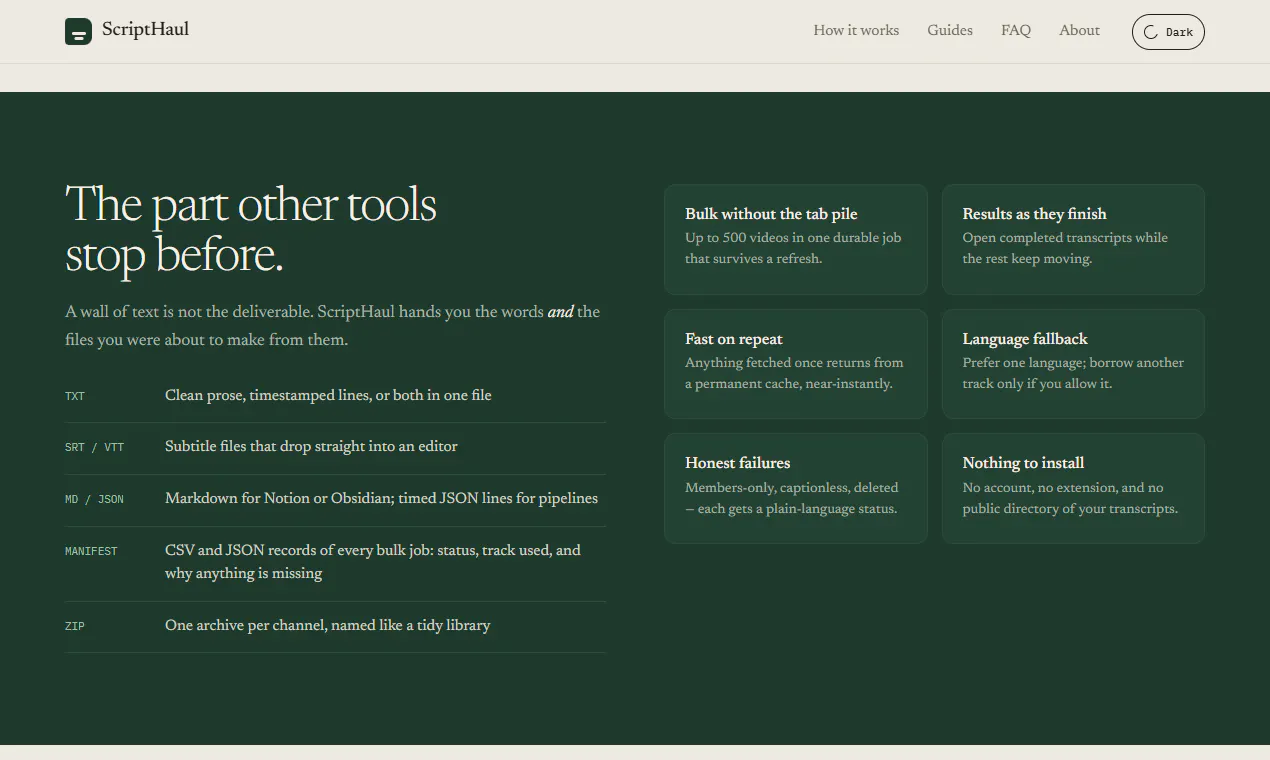The width and height of the screenshot is (1270, 760).
Task: Select the 'Fast on repeat' card
Action: coord(795,364)
